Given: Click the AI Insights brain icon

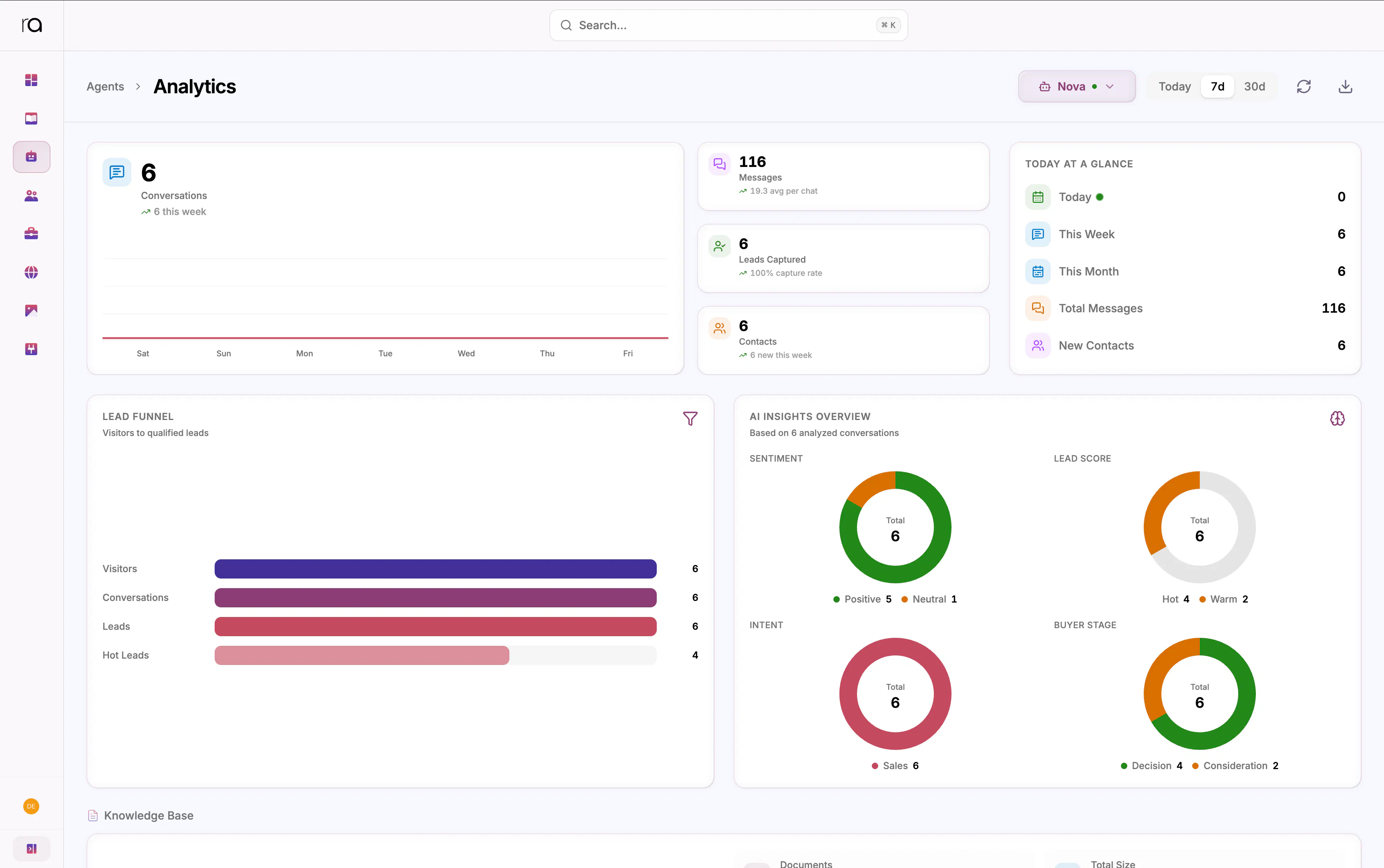Looking at the screenshot, I should (x=1338, y=418).
